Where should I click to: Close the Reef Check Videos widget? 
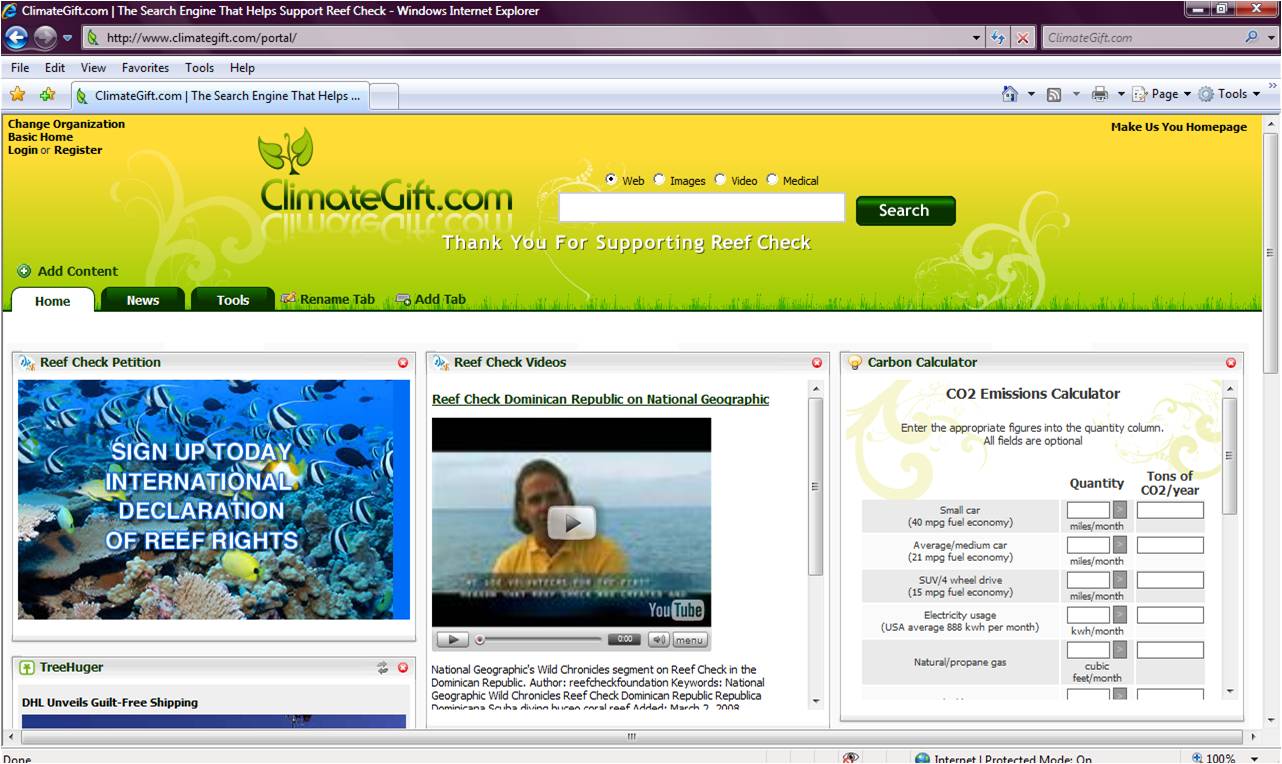[x=817, y=363]
